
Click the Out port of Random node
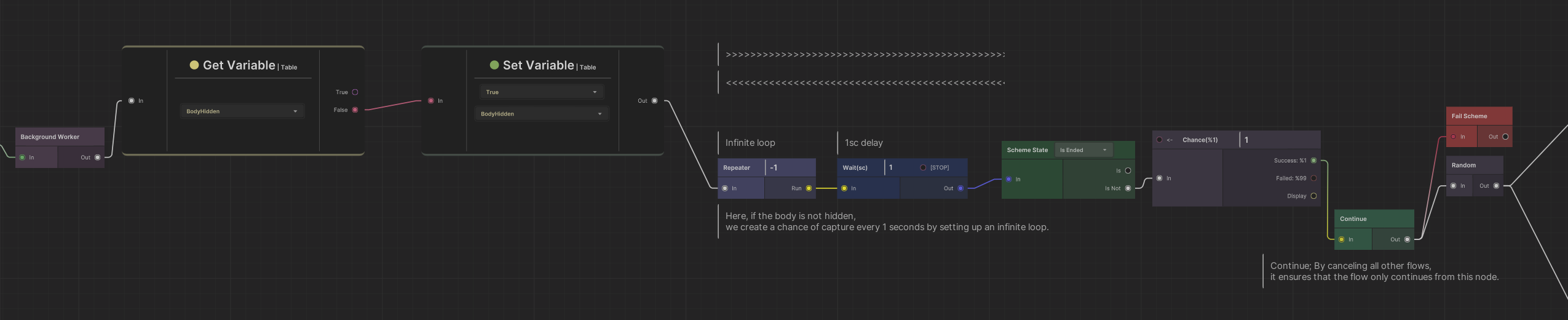click(1496, 186)
